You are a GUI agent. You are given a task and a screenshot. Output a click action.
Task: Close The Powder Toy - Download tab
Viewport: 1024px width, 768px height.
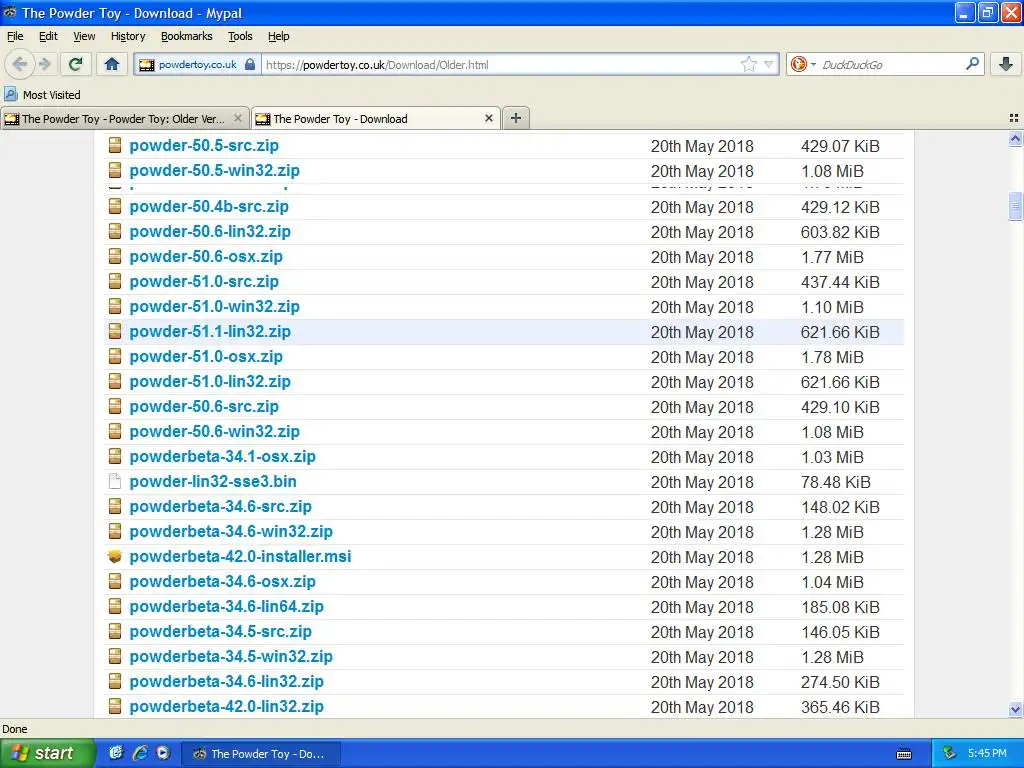point(488,118)
